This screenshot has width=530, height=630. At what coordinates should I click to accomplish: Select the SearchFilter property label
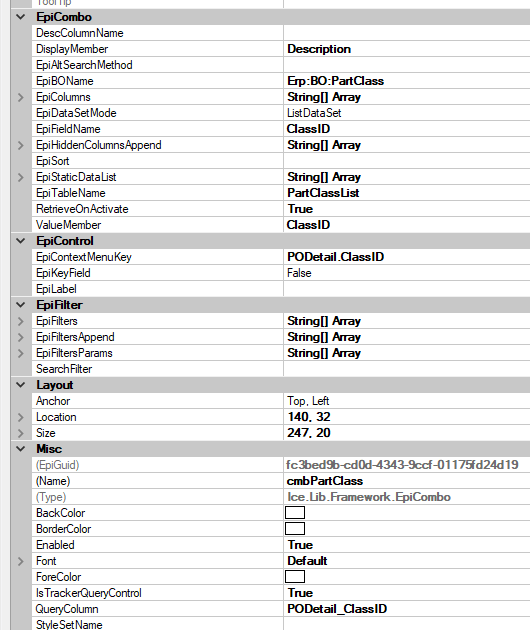pyautogui.click(x=64, y=369)
